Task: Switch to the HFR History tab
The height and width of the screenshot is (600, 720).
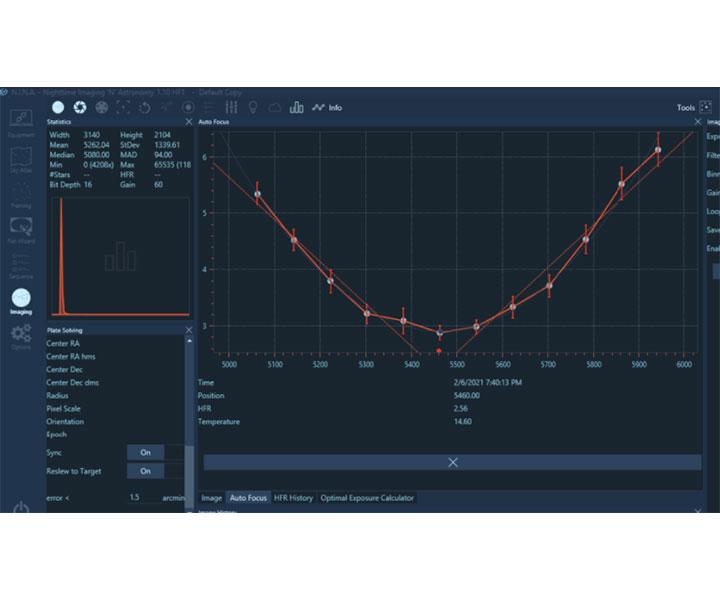Action: (x=293, y=498)
